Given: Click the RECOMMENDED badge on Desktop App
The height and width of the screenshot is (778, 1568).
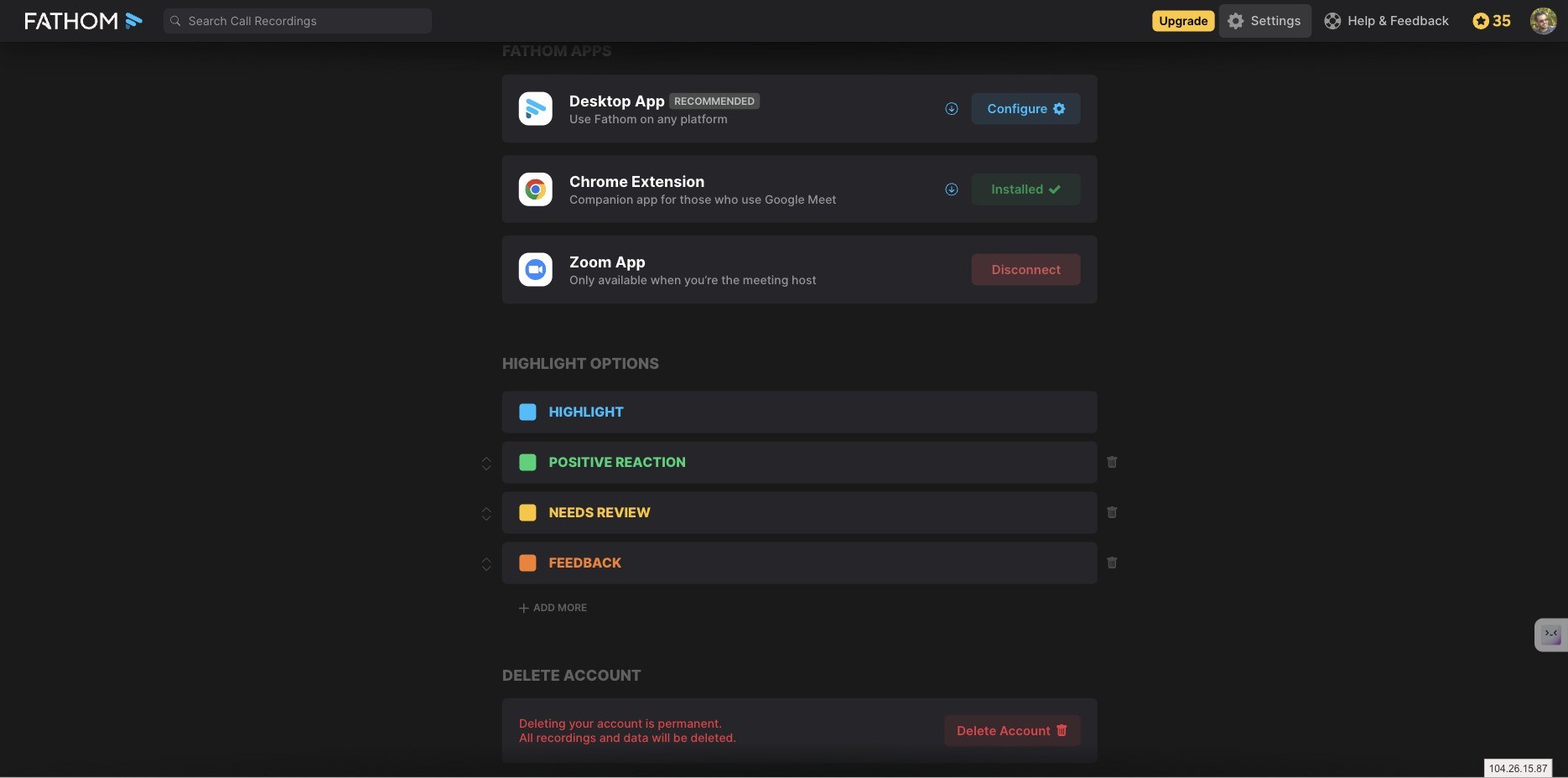Looking at the screenshot, I should point(714,101).
